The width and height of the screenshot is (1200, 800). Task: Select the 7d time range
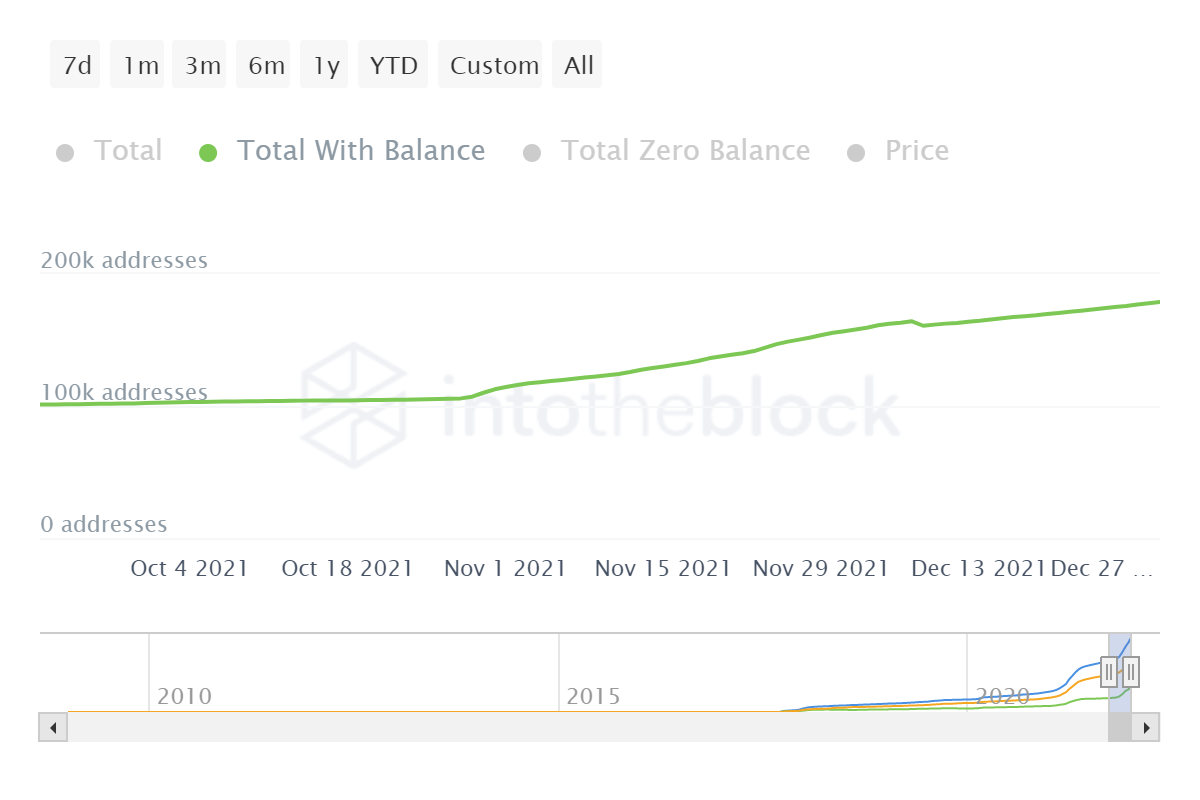click(x=76, y=65)
